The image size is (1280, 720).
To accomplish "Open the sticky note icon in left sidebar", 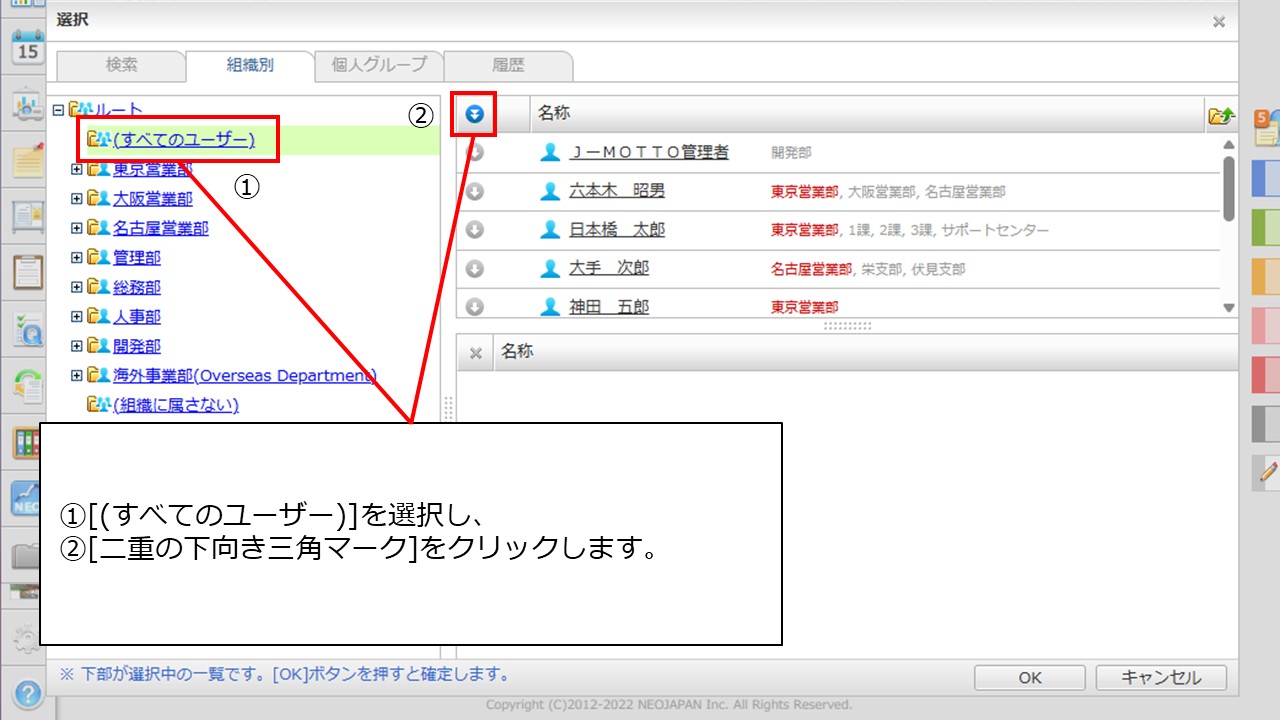I will 27,161.
